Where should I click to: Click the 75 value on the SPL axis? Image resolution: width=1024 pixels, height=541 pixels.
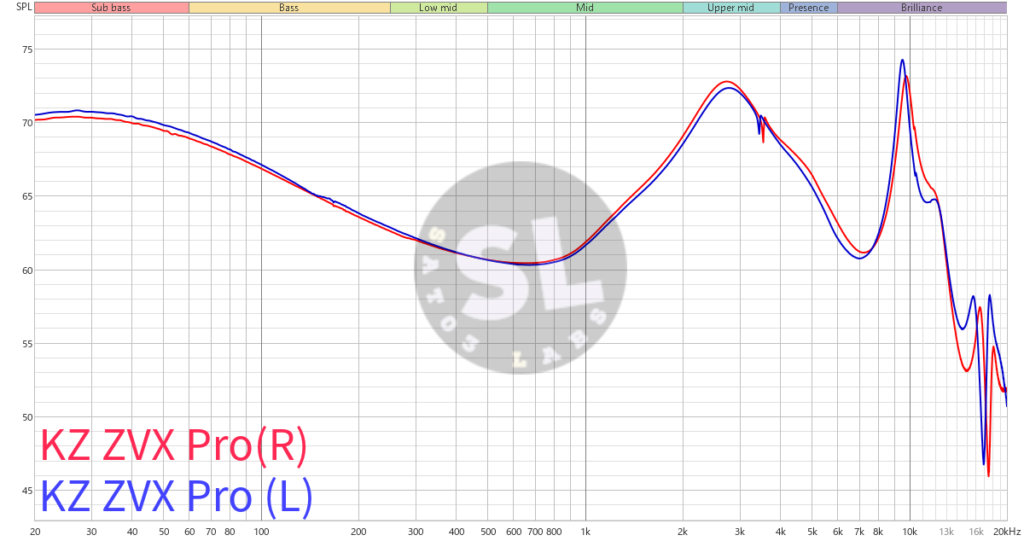[x=26, y=50]
